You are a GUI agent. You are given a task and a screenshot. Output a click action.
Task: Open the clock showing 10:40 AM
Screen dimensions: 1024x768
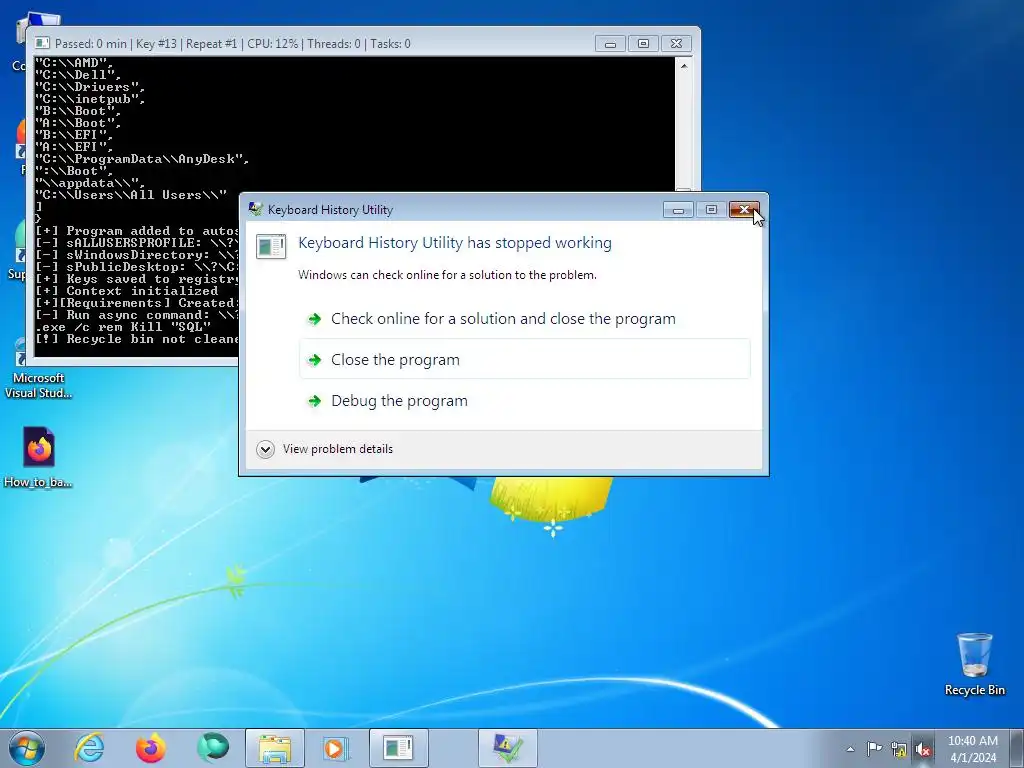tap(973, 749)
